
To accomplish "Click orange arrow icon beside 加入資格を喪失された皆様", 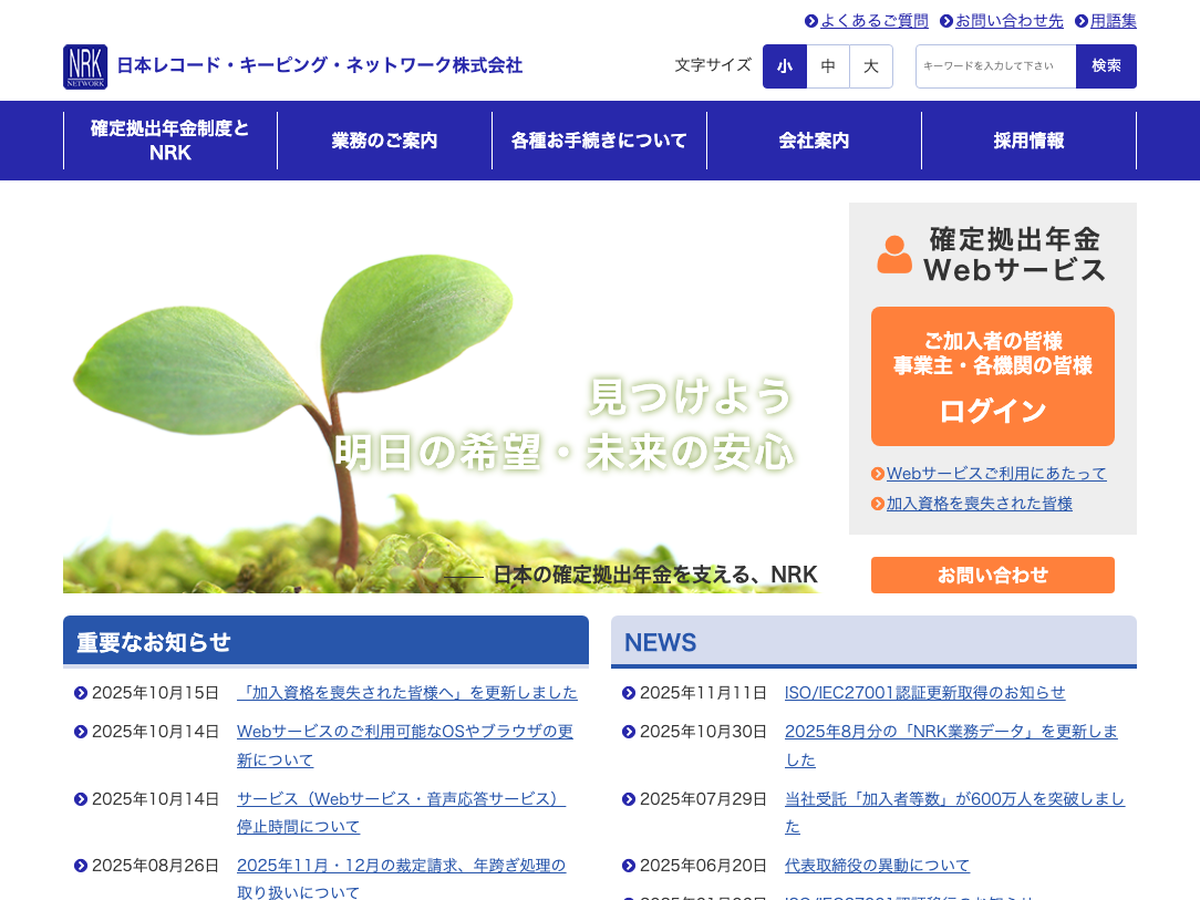I will pyautogui.click(x=878, y=504).
